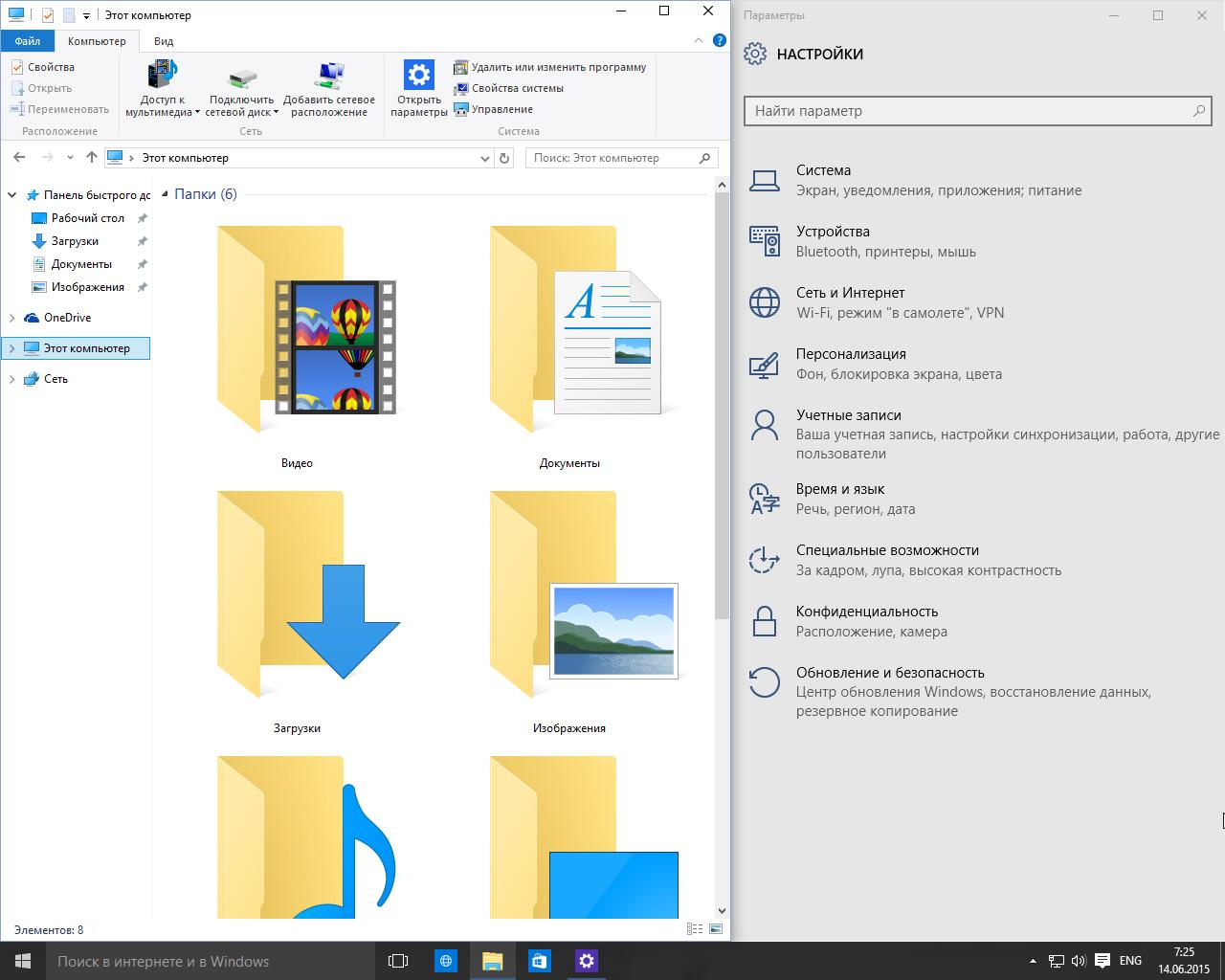This screenshot has height=980, width=1225.
Task: Open Quick Access Toolbar customize dropdown
Action: point(86,15)
